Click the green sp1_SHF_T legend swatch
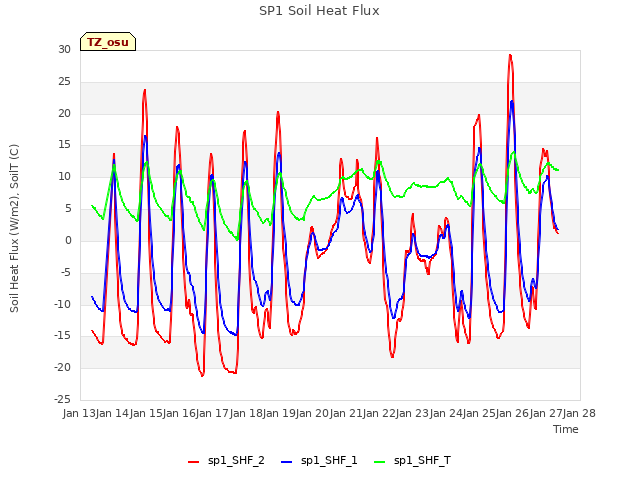This screenshot has height=480, width=640. (x=380, y=462)
